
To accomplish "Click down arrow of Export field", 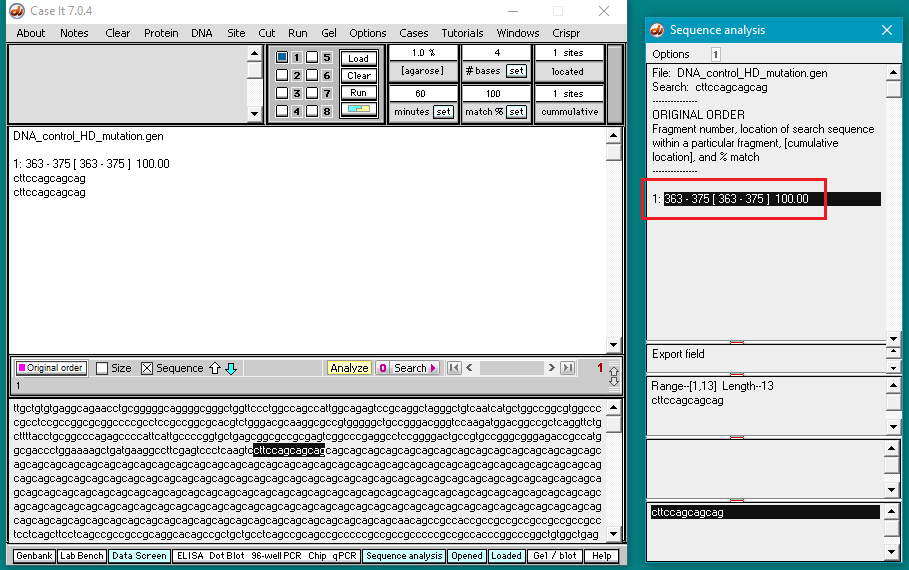I will pos(893,368).
